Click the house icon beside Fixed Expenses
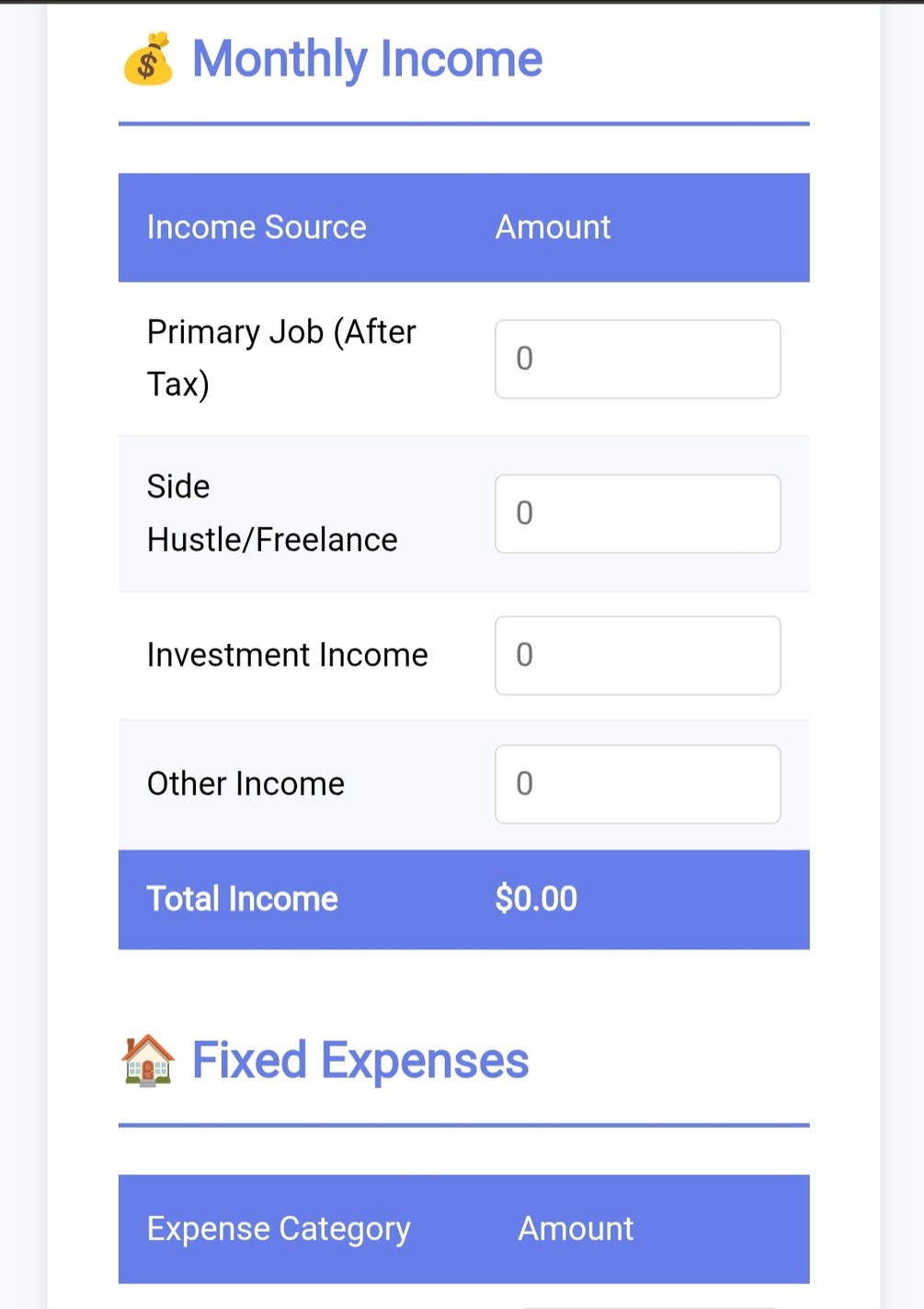924x1309 pixels. 147,1061
